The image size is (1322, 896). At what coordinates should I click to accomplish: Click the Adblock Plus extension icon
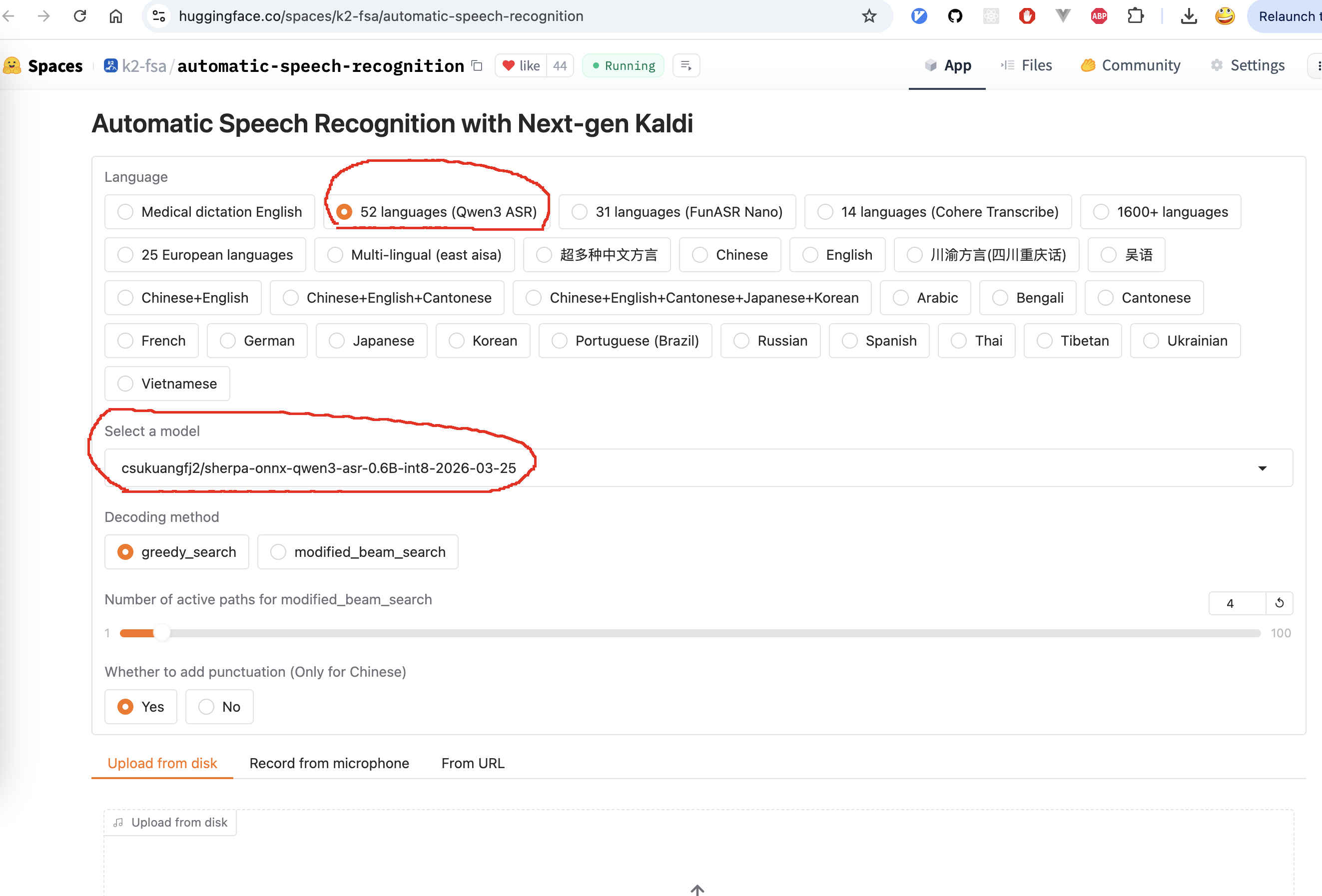[1099, 16]
